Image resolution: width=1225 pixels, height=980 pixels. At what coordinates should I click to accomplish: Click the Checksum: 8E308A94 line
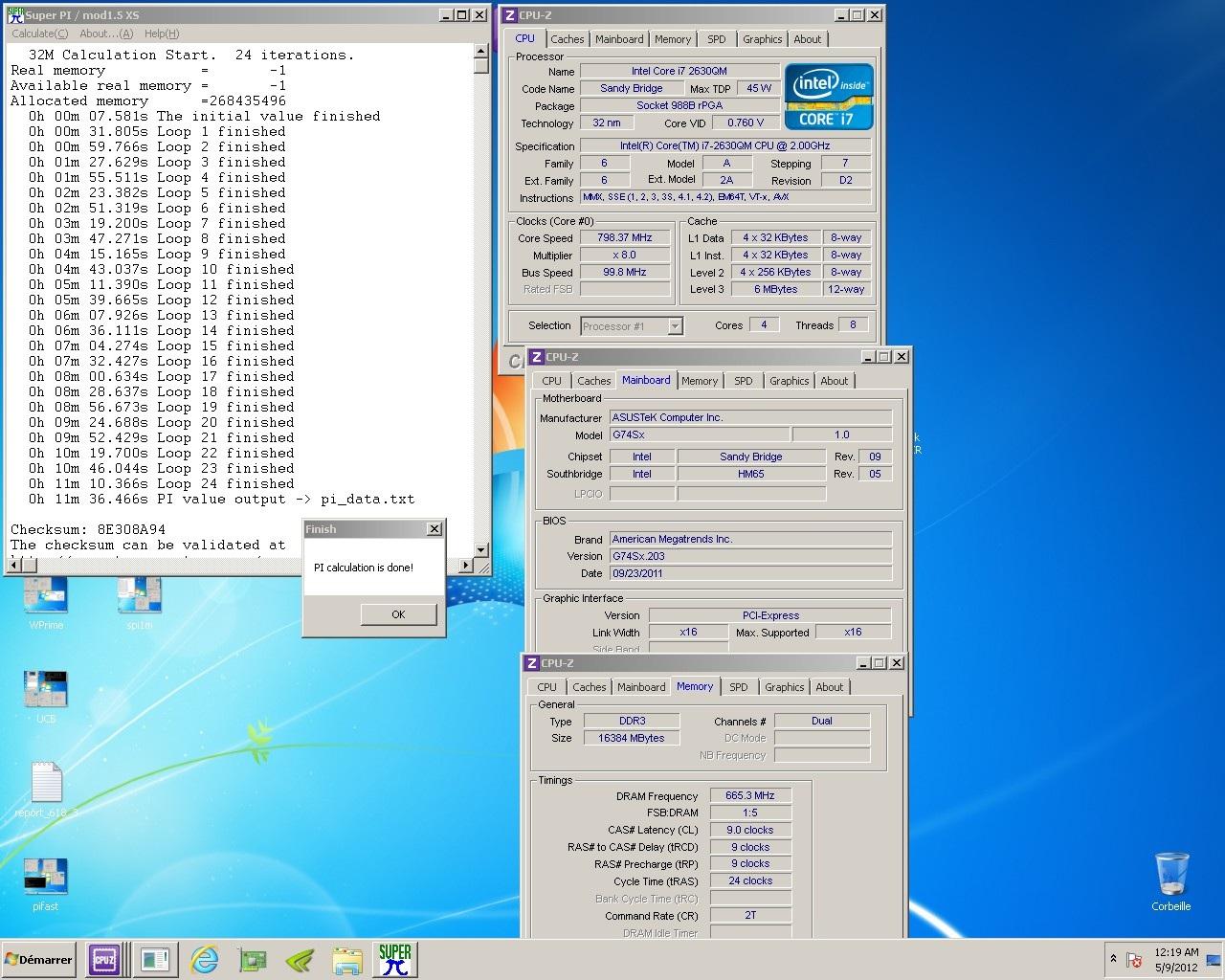(x=88, y=529)
